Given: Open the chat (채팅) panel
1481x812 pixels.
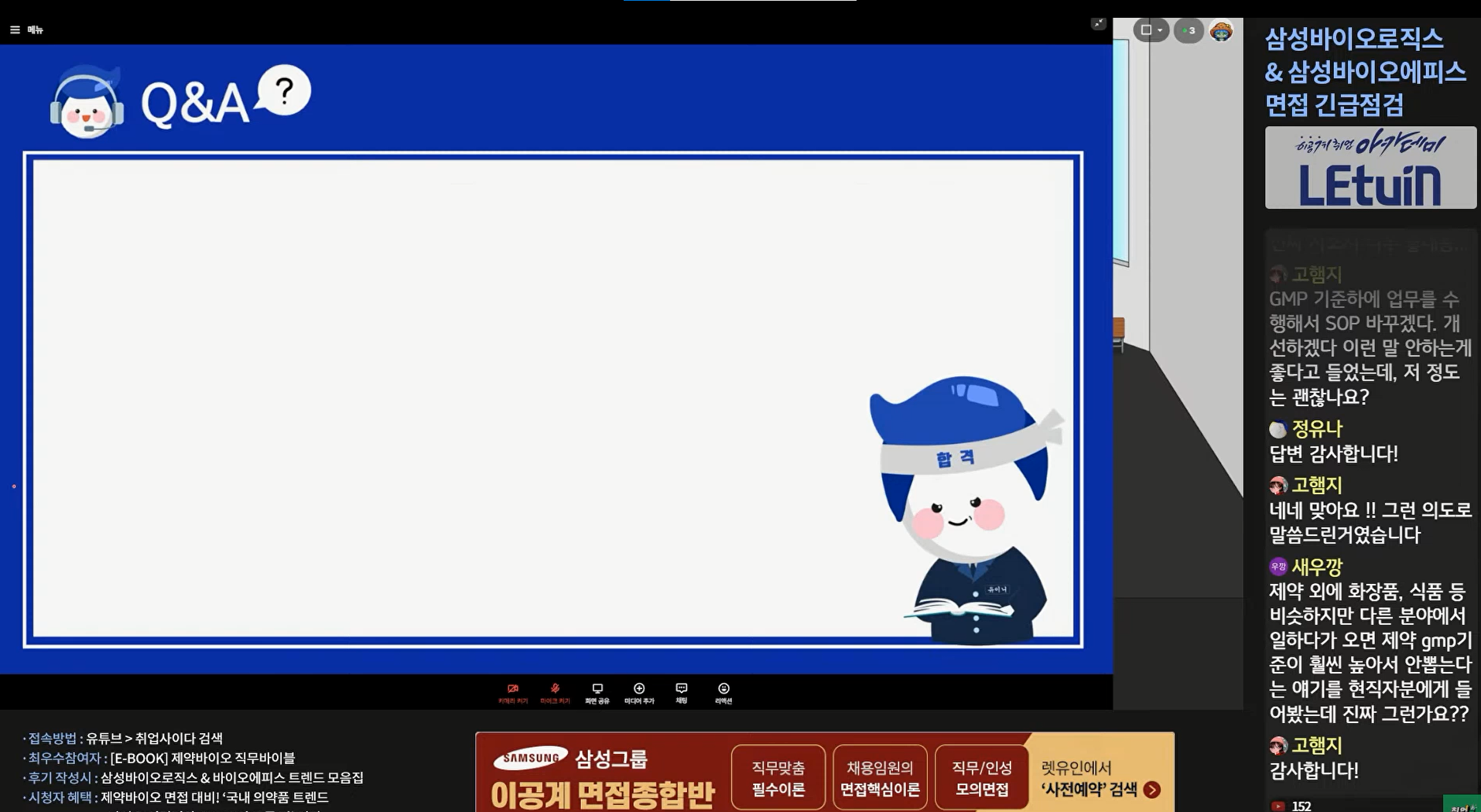Looking at the screenshot, I should coord(682,692).
